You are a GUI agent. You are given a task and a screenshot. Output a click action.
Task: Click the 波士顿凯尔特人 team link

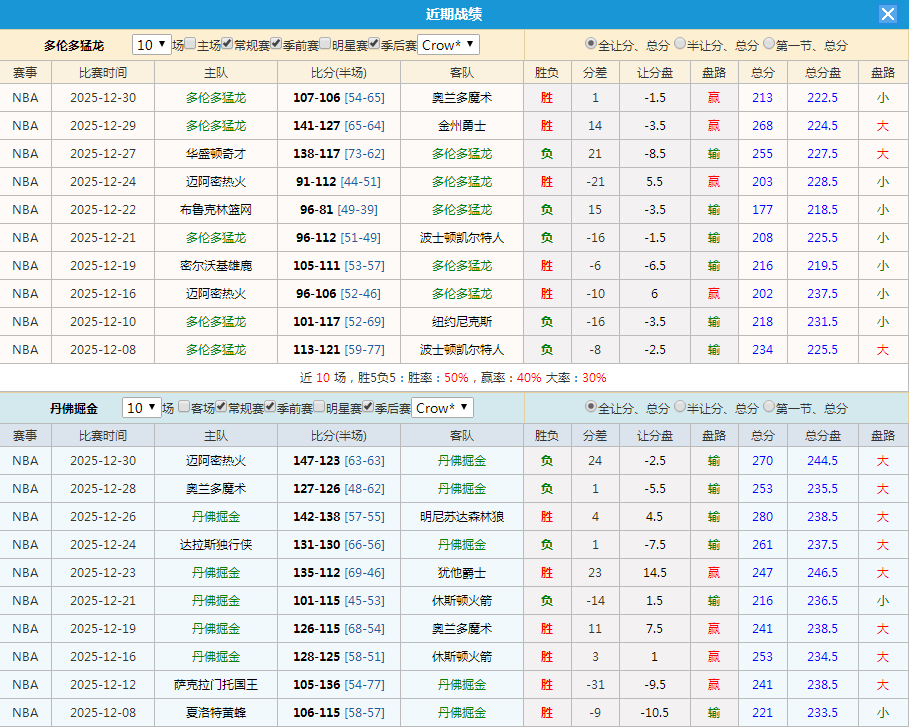tap(460, 237)
